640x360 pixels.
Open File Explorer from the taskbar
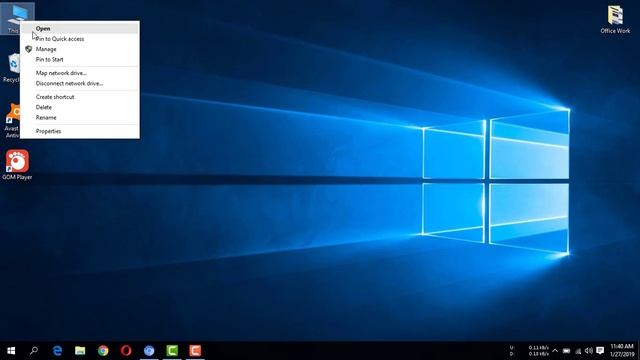[80, 351]
